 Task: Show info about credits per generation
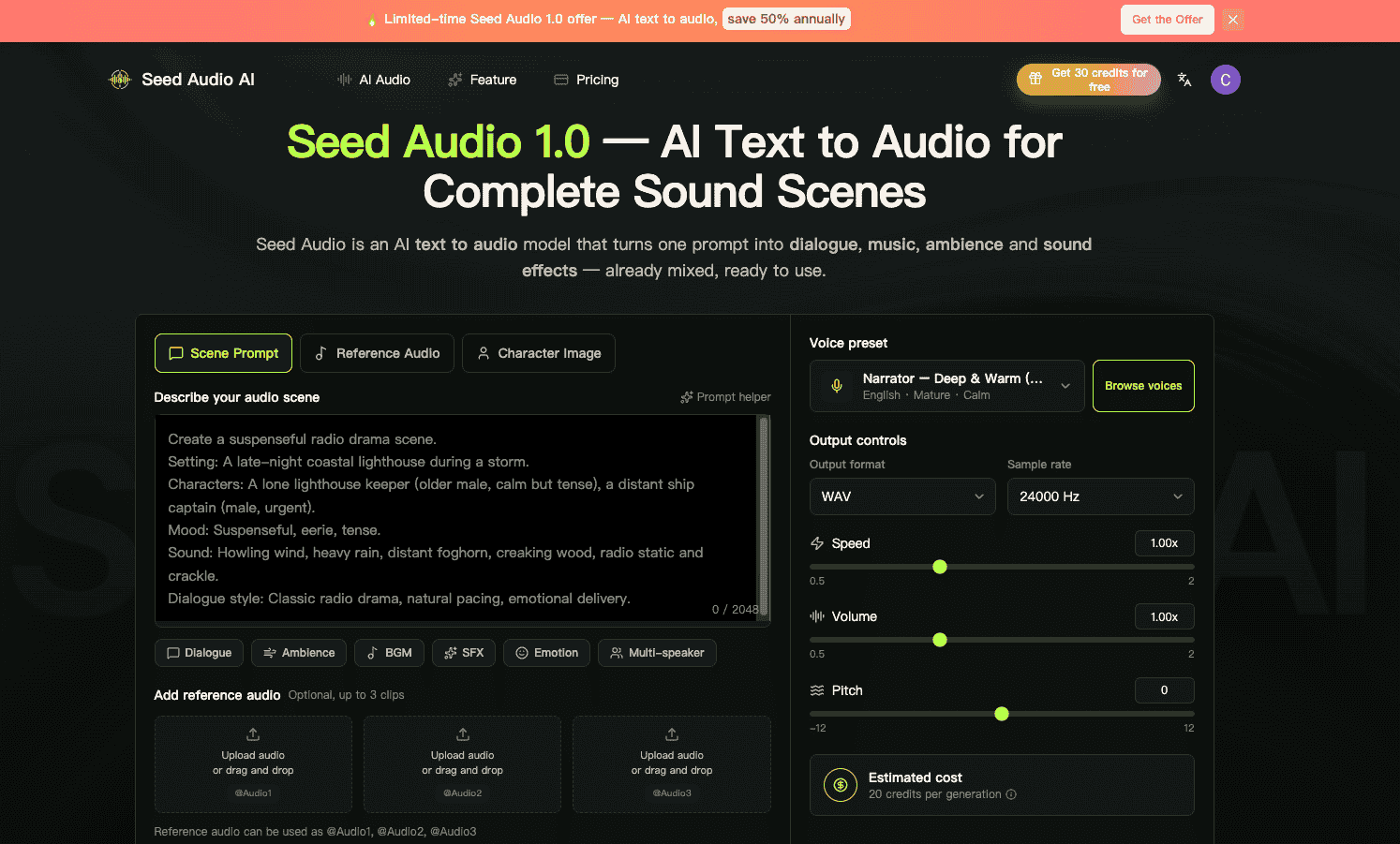(1011, 794)
